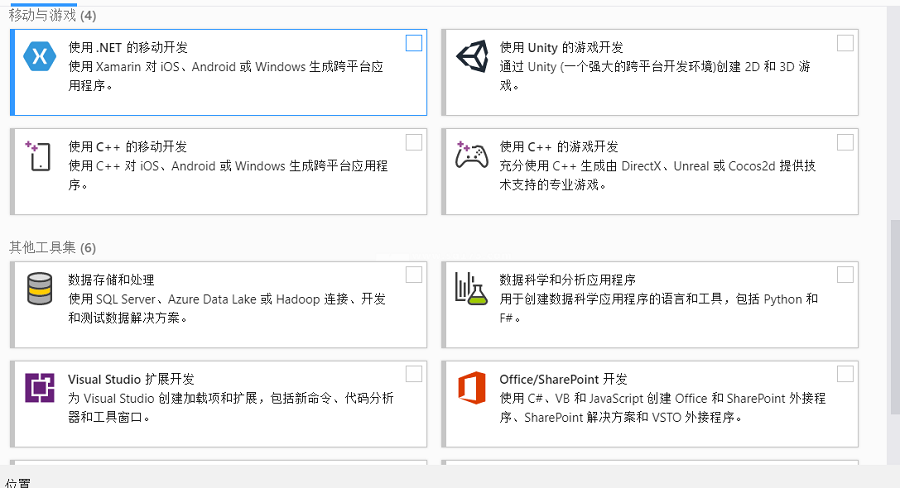The width and height of the screenshot is (900, 488).
Task: Click the data science flask chart icon
Action: tap(470, 288)
